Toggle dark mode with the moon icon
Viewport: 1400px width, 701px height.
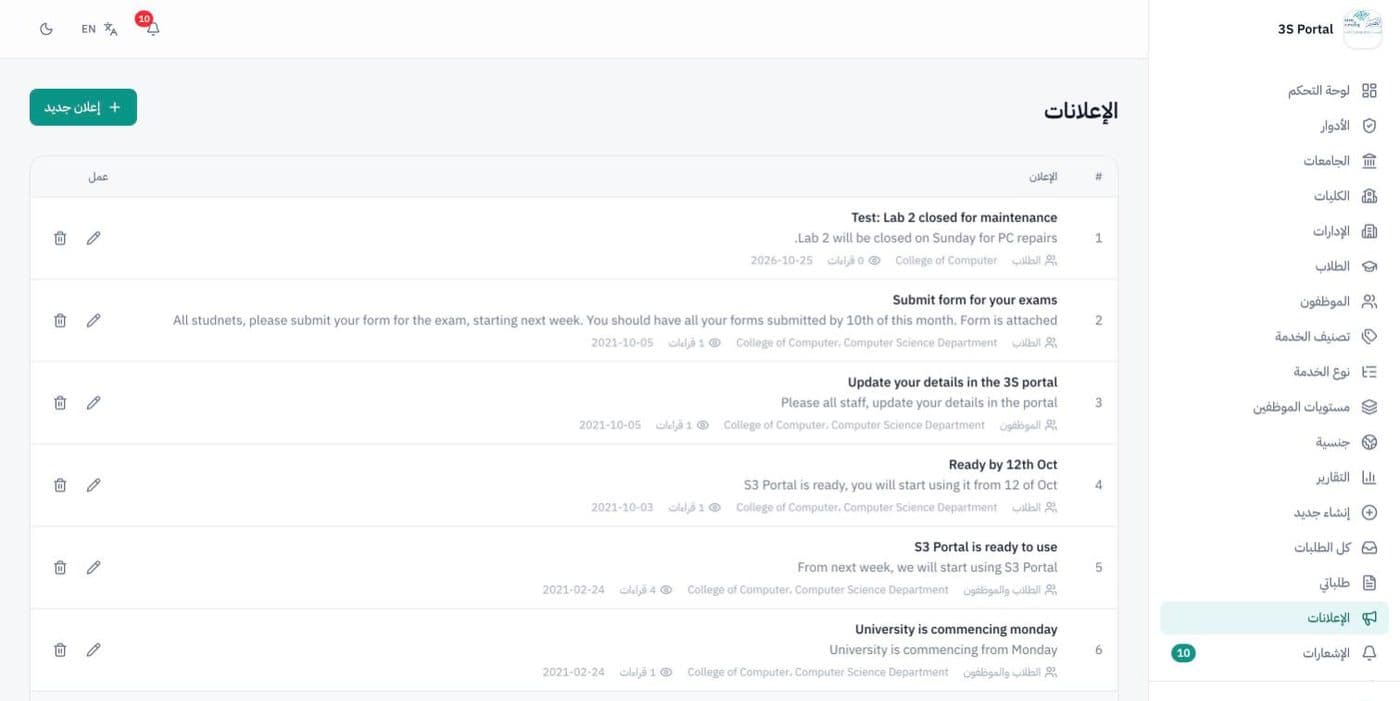click(46, 29)
